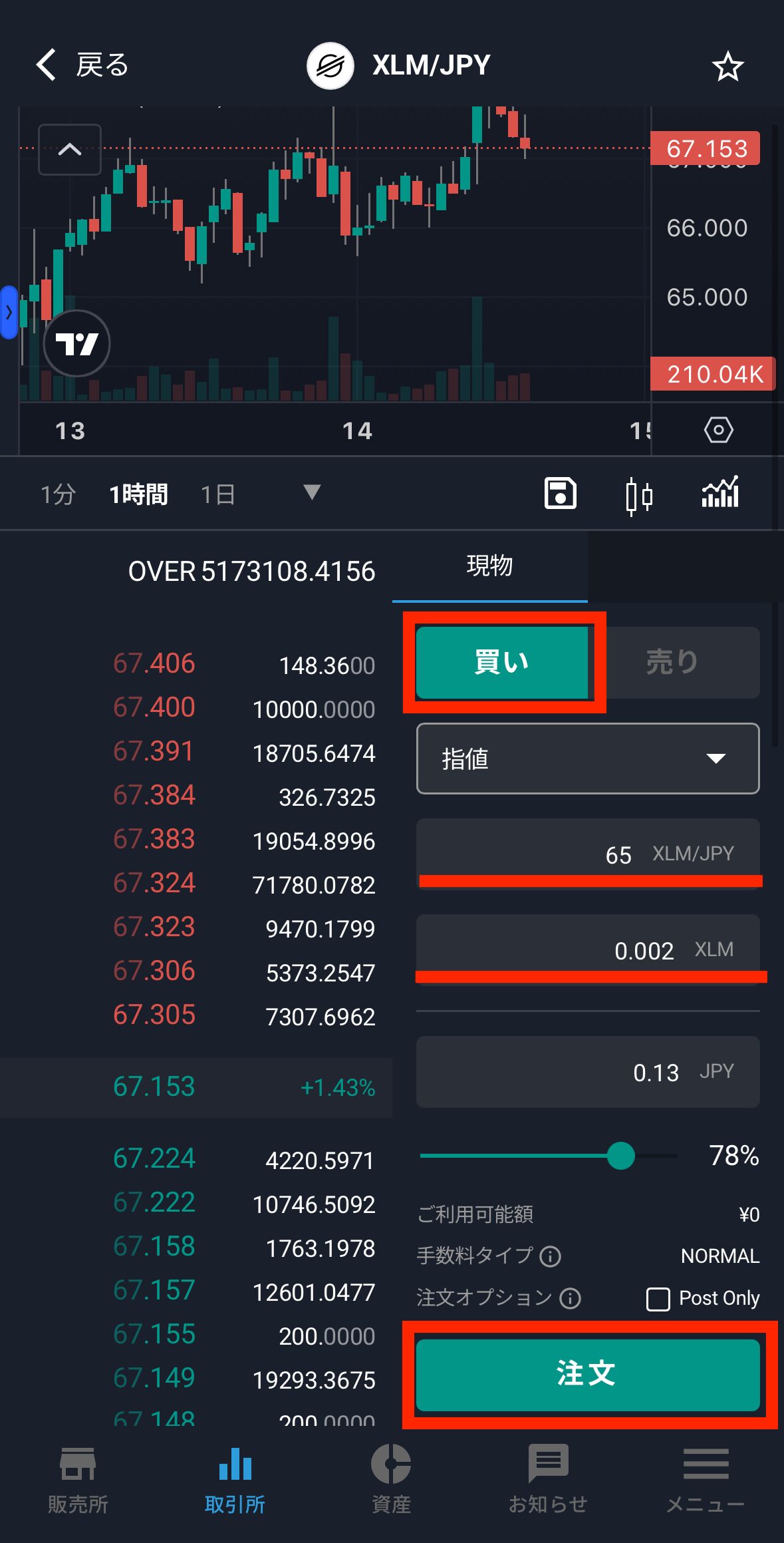The width and height of the screenshot is (784, 1543).
Task: Select bid price 67.155
Action: pos(154,1335)
